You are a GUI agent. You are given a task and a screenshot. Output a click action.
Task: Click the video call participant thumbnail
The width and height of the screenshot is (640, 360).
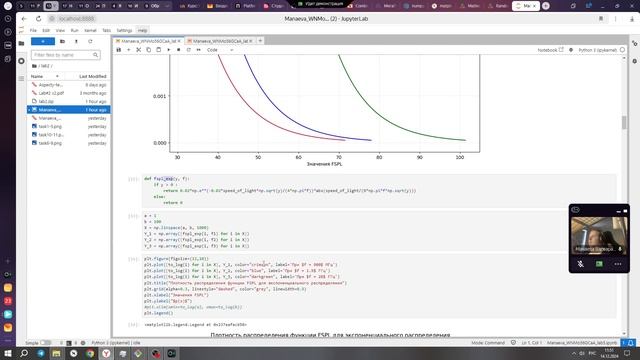pyautogui.click(x=599, y=236)
